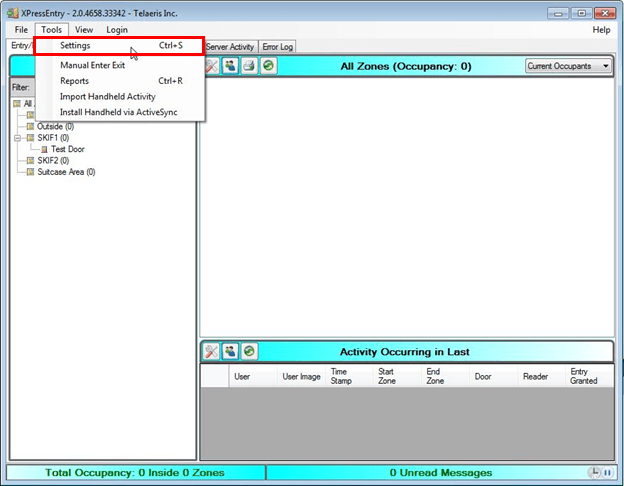Image resolution: width=624 pixels, height=486 pixels.
Task: Click the pause icon in status bar
Action: 607,472
